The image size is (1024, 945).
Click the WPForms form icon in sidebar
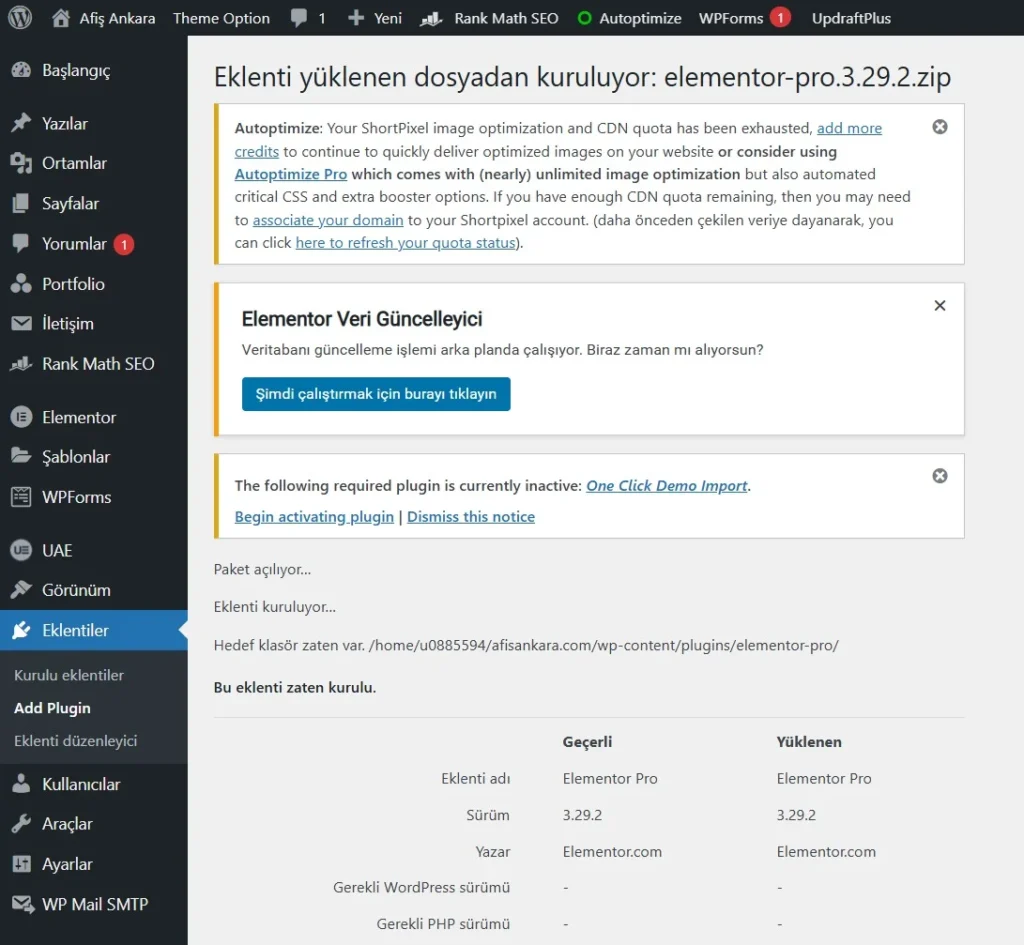[x=21, y=497]
